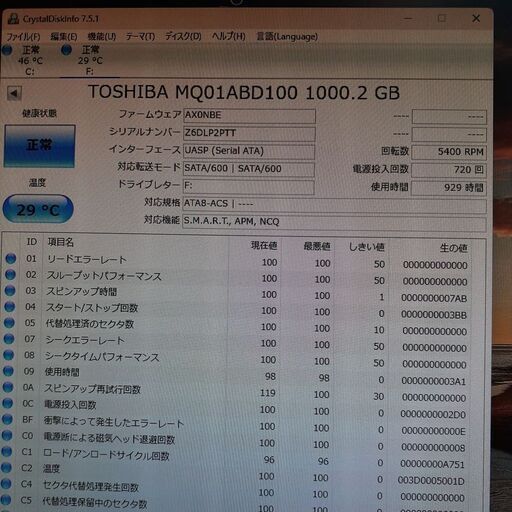Click the drive letter field F:
Image resolution: width=512 pixels, height=512 pixels.
click(x=249, y=187)
